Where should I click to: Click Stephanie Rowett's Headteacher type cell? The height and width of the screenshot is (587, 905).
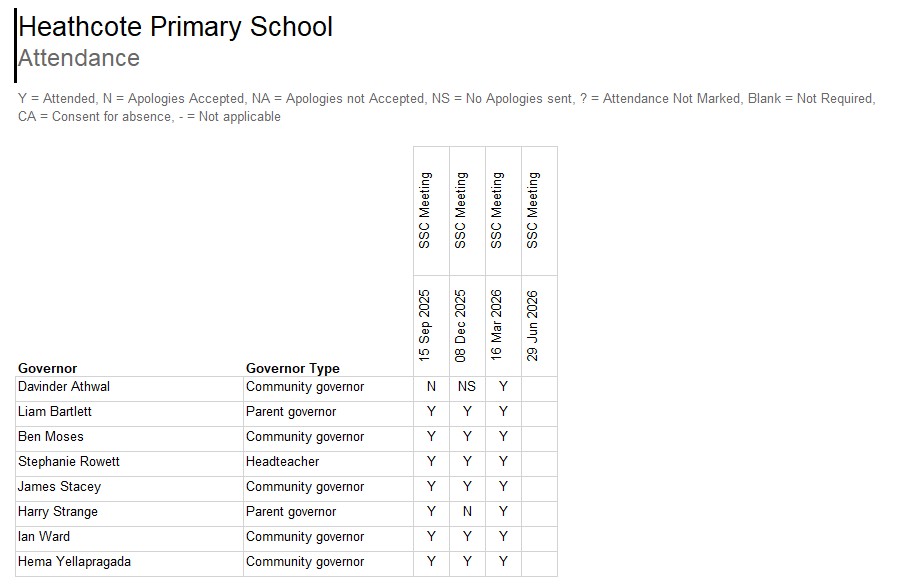click(x=328, y=462)
